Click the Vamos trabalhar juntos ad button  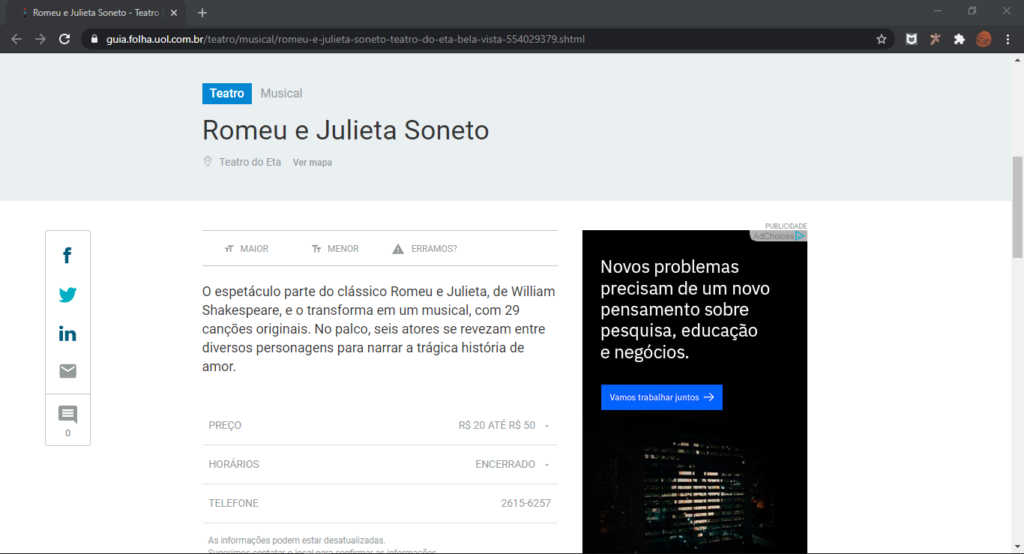pos(662,397)
